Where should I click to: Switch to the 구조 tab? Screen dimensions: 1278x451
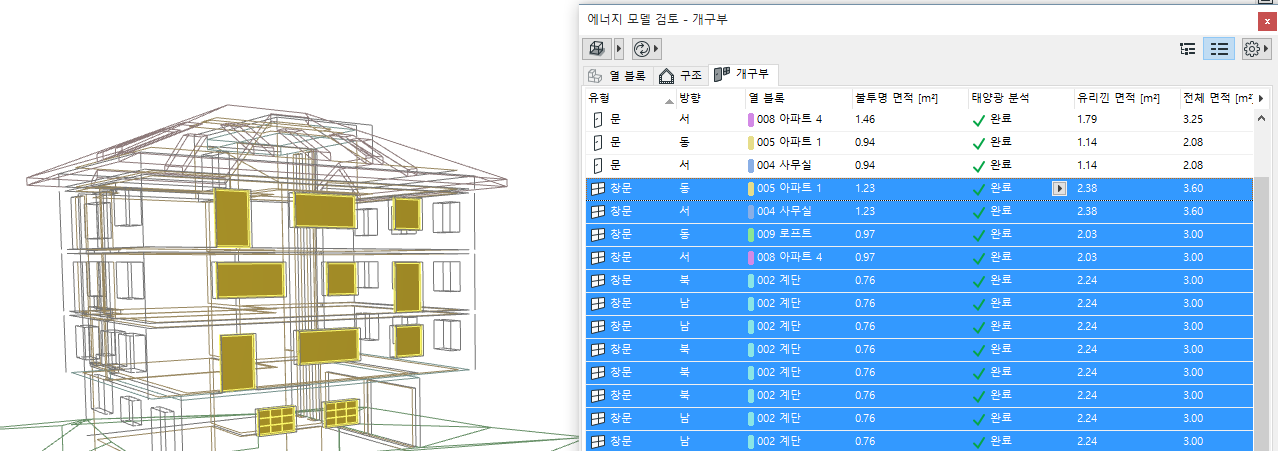tap(680, 76)
